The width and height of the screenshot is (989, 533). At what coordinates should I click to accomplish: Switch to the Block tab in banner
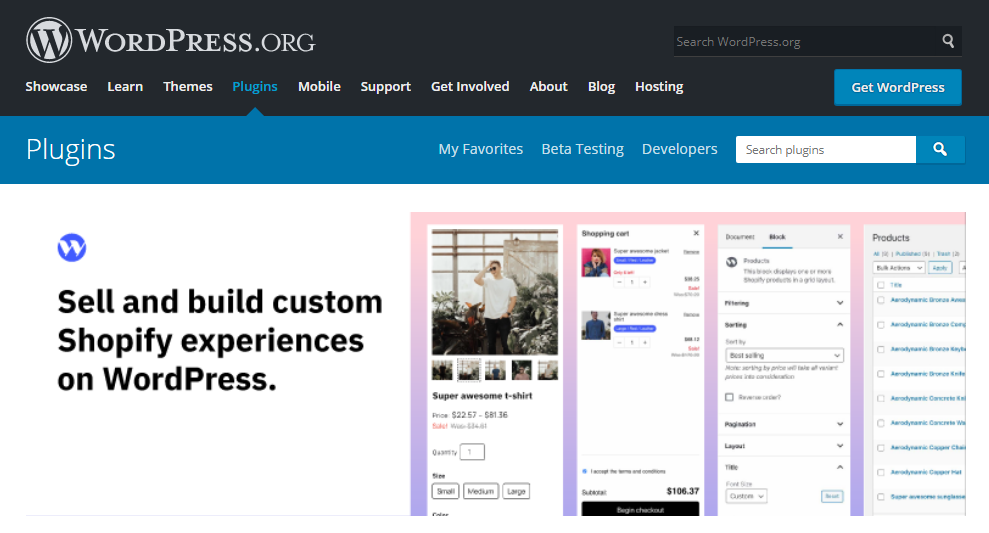click(777, 237)
